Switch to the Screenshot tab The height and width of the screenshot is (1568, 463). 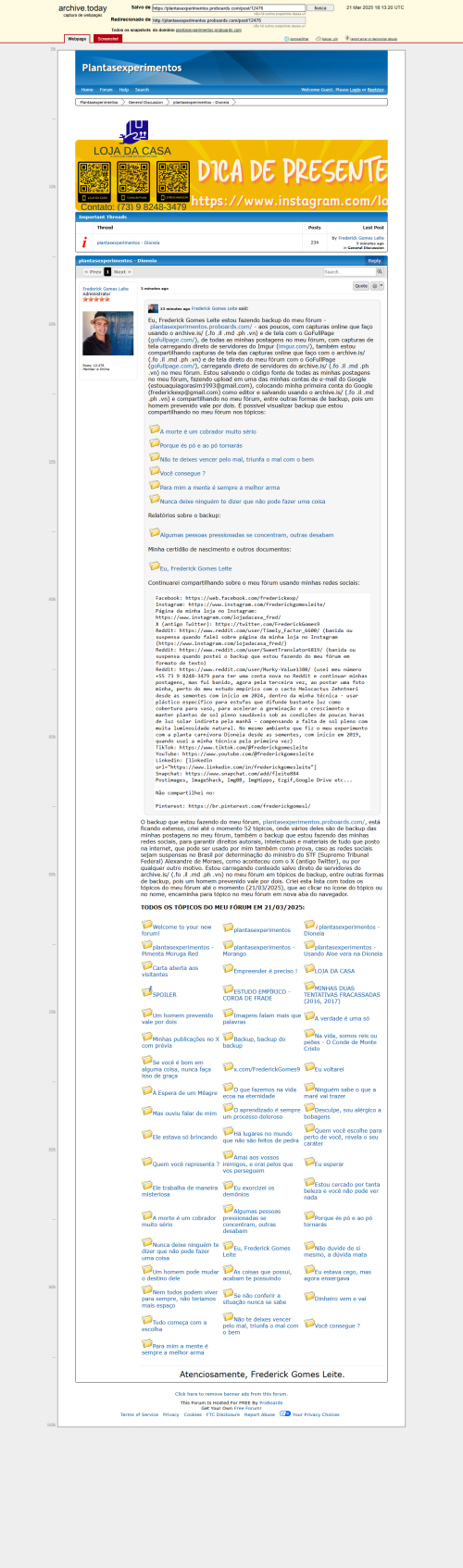tap(107, 39)
